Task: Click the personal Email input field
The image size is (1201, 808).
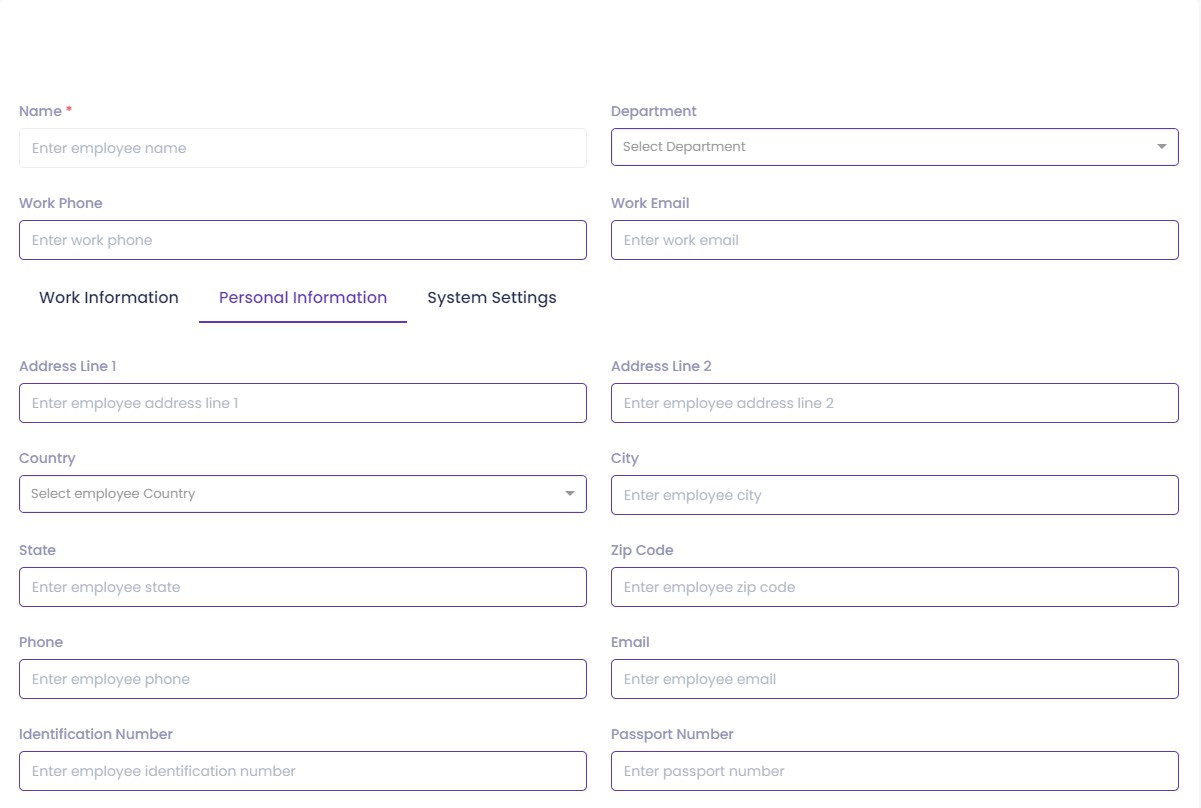Action: coord(894,679)
